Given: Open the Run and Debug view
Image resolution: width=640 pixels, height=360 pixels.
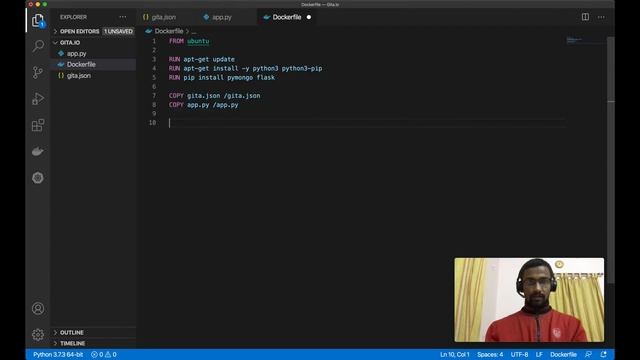Looking at the screenshot, I should [x=38, y=98].
